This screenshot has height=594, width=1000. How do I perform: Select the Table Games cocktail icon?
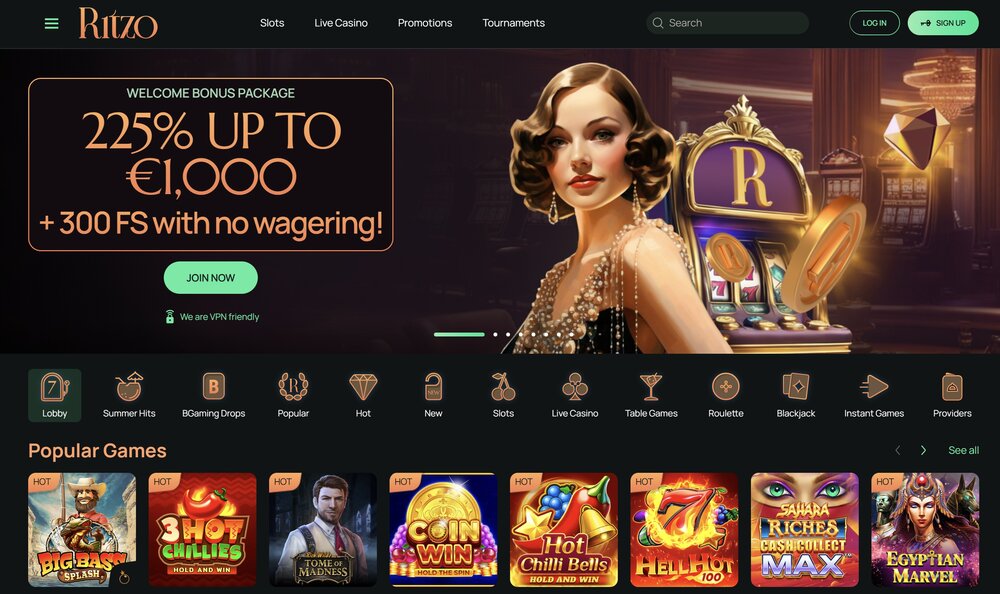(x=651, y=387)
